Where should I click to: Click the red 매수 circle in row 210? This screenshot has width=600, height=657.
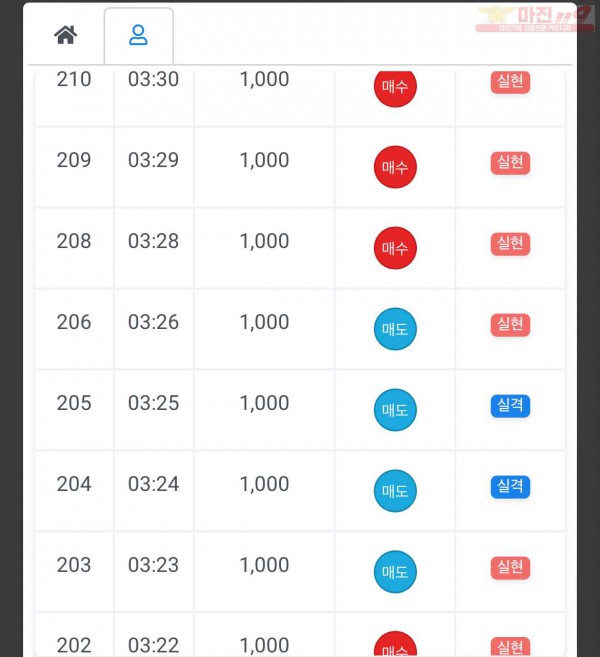[x=395, y=86]
